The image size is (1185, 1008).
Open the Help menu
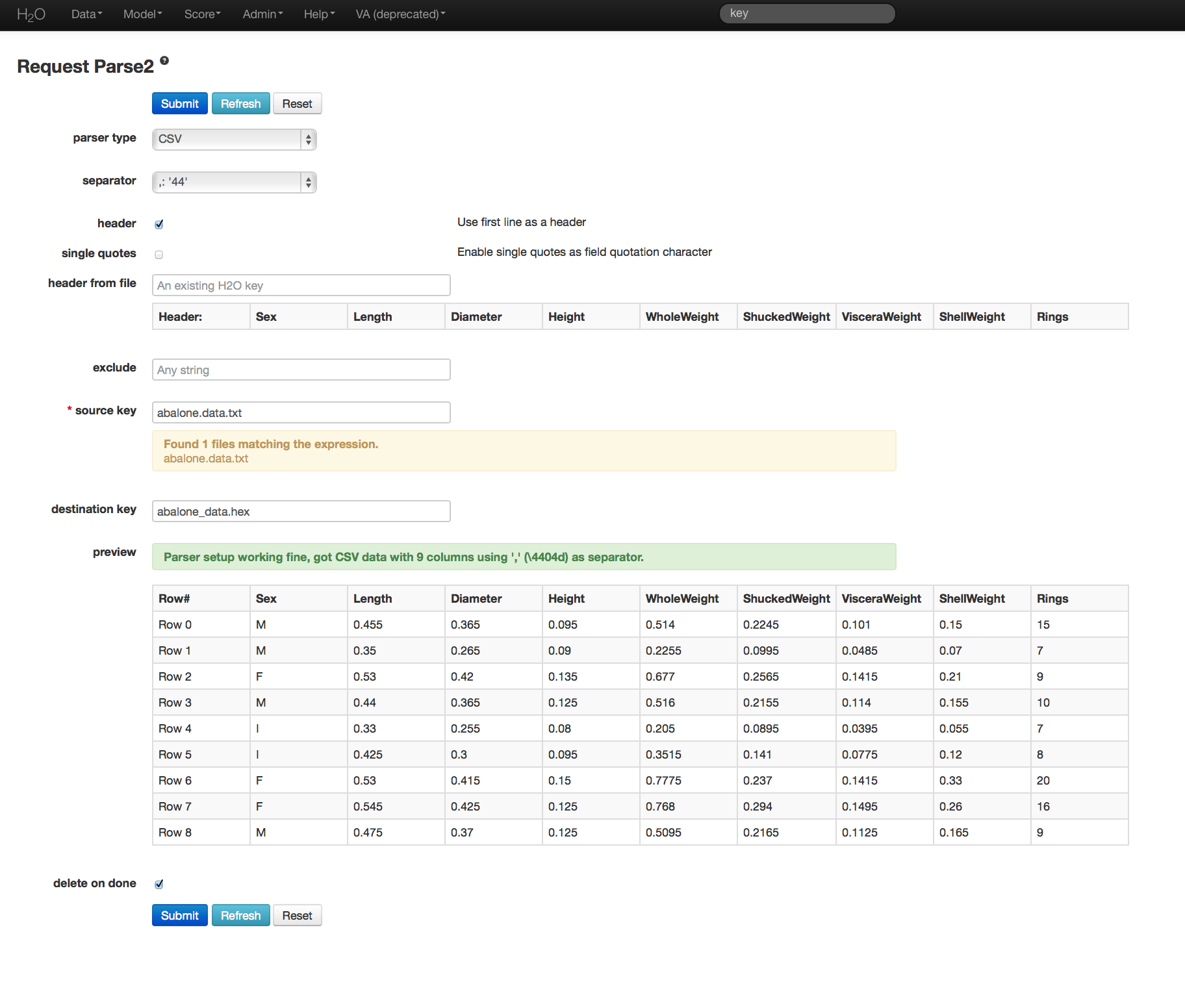click(x=319, y=14)
